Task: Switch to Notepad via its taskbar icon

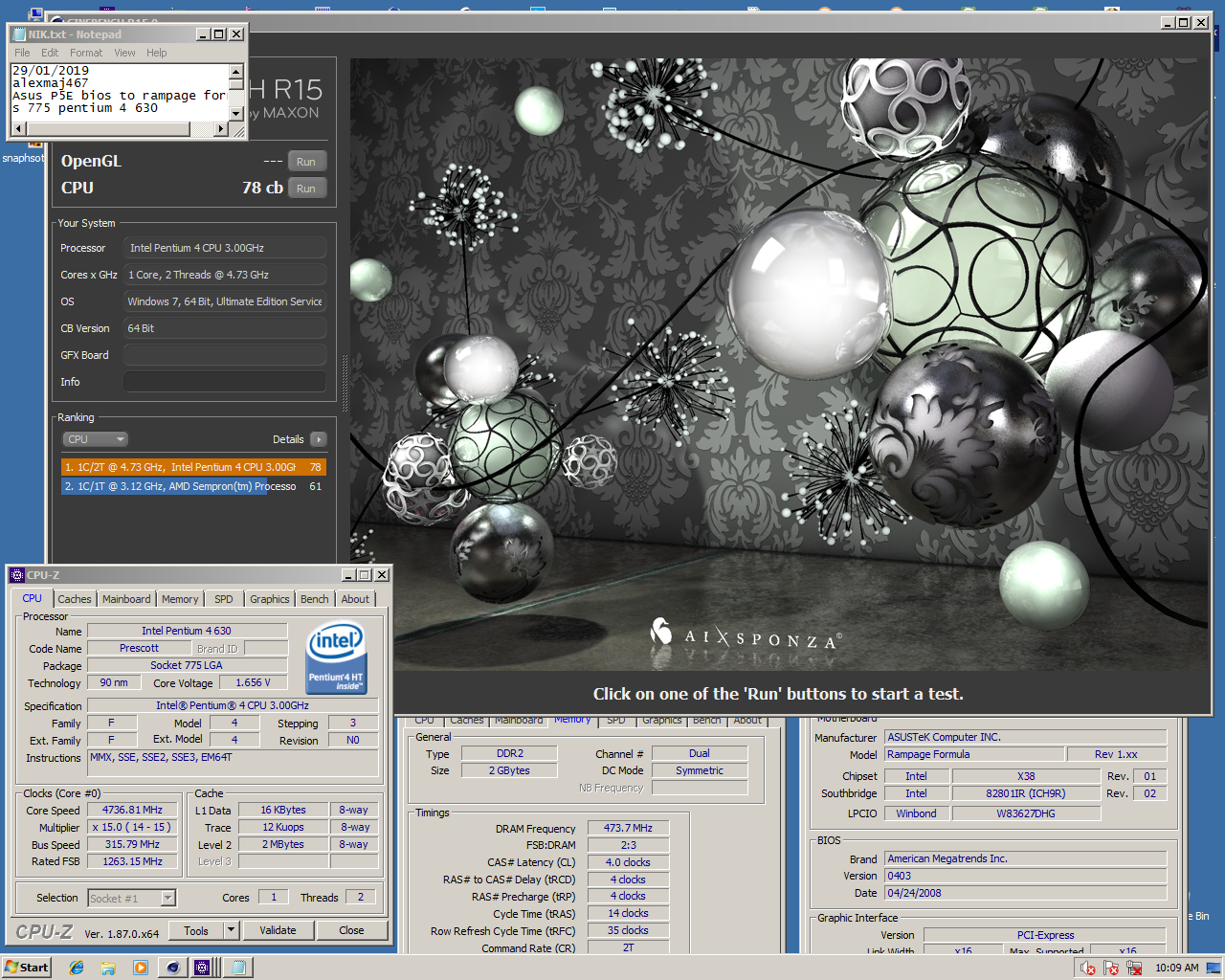Action: point(236,968)
